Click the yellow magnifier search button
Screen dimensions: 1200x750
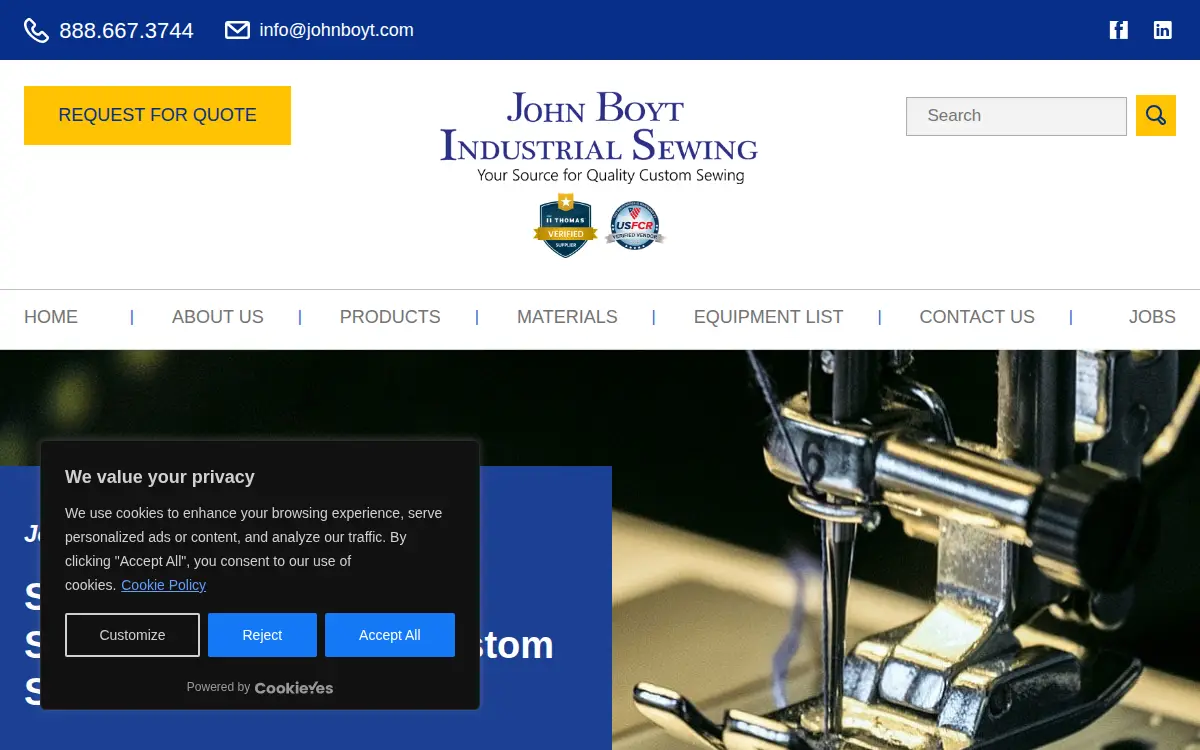tap(1156, 116)
